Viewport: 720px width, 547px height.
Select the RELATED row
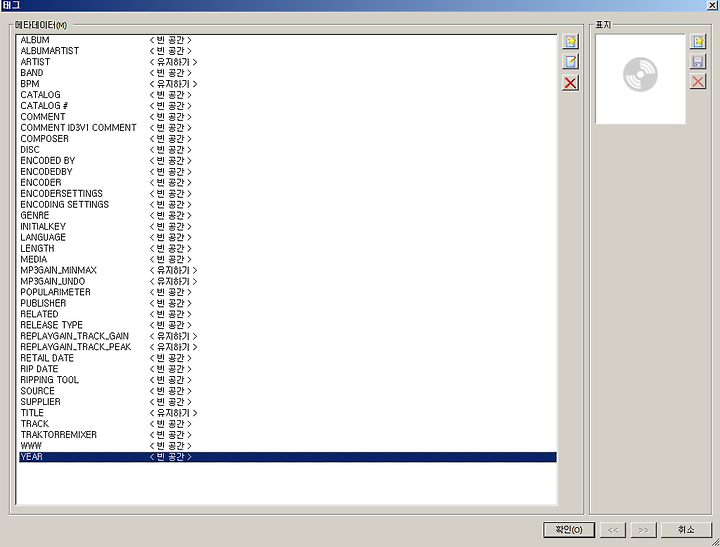pos(288,314)
